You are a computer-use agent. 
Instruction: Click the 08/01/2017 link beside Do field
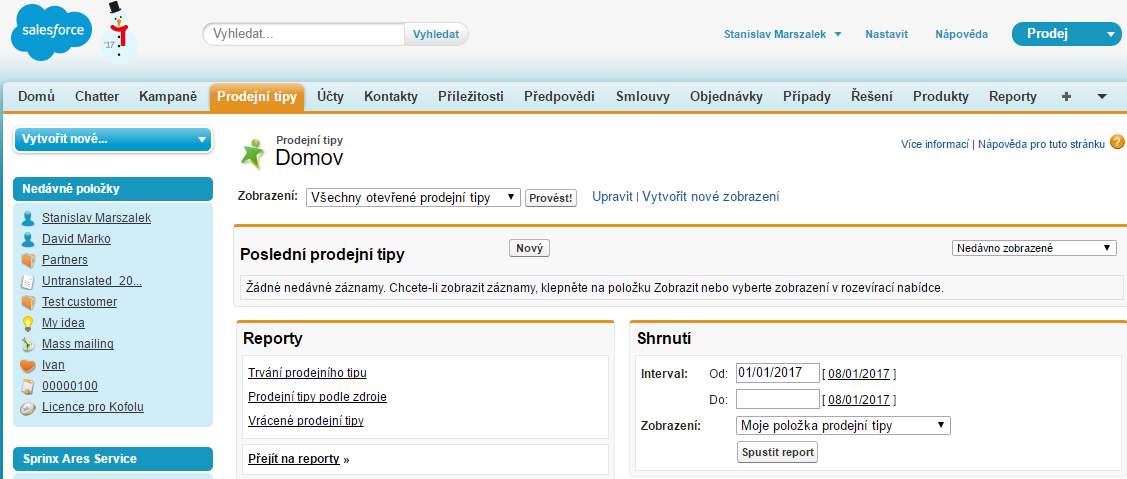(859, 400)
